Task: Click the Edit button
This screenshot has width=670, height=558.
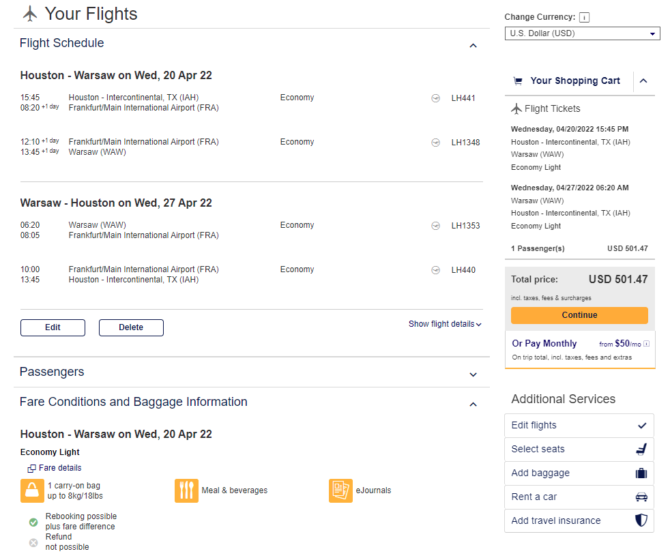Action: (53, 328)
